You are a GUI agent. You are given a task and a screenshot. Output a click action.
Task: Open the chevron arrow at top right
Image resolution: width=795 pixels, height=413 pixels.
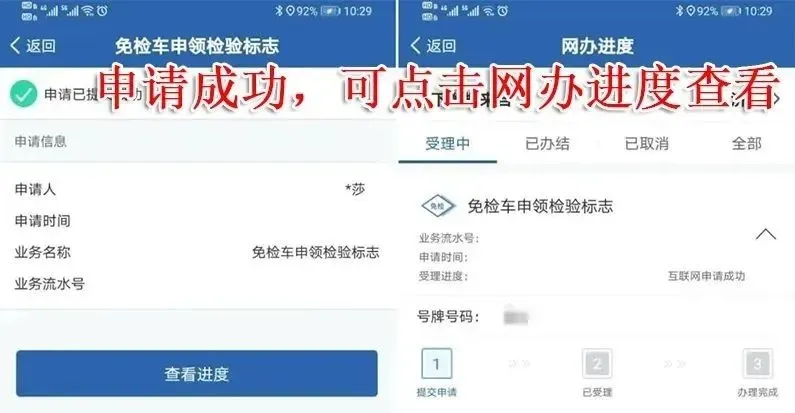778,99
